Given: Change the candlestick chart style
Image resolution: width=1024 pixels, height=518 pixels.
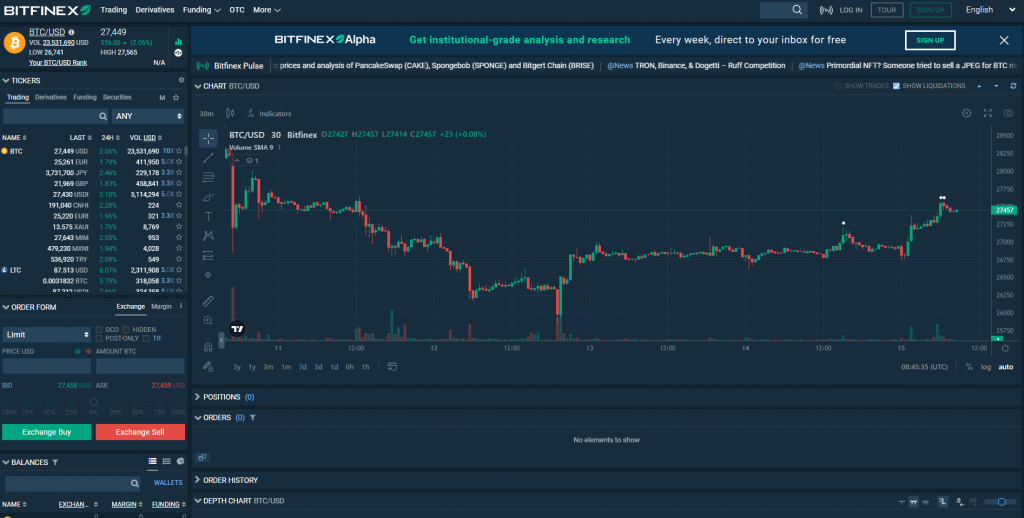Looking at the screenshot, I should pyautogui.click(x=230, y=114).
